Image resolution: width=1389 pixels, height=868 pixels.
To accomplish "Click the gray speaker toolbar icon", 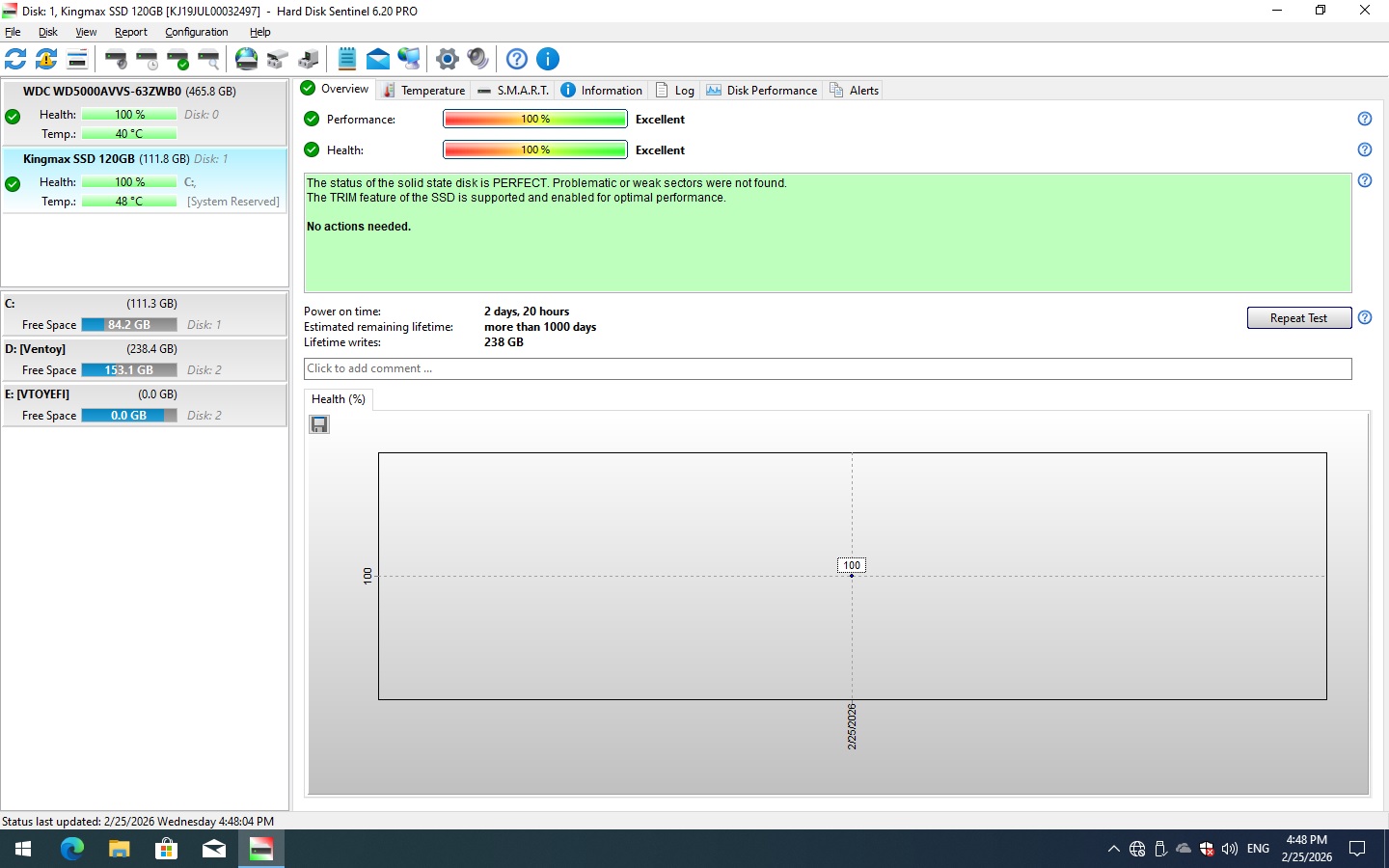I will pyautogui.click(x=478, y=59).
